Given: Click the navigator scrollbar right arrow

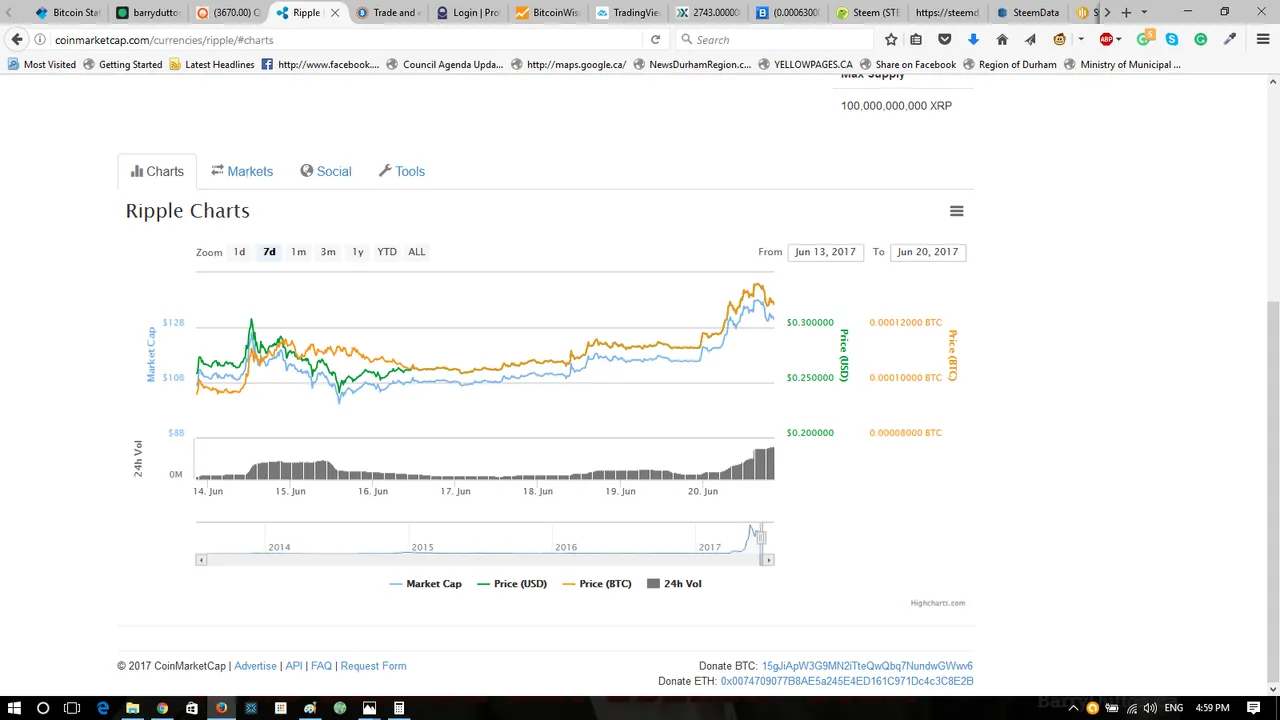Looking at the screenshot, I should click(768, 560).
